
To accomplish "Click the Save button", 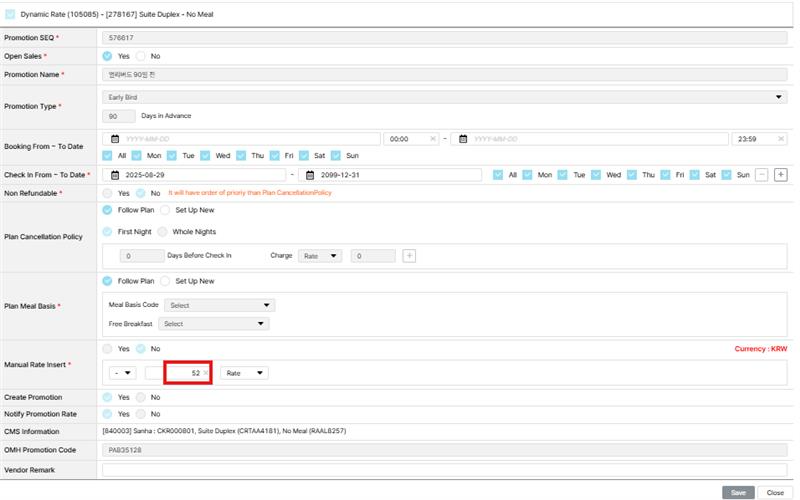I will click(738, 492).
